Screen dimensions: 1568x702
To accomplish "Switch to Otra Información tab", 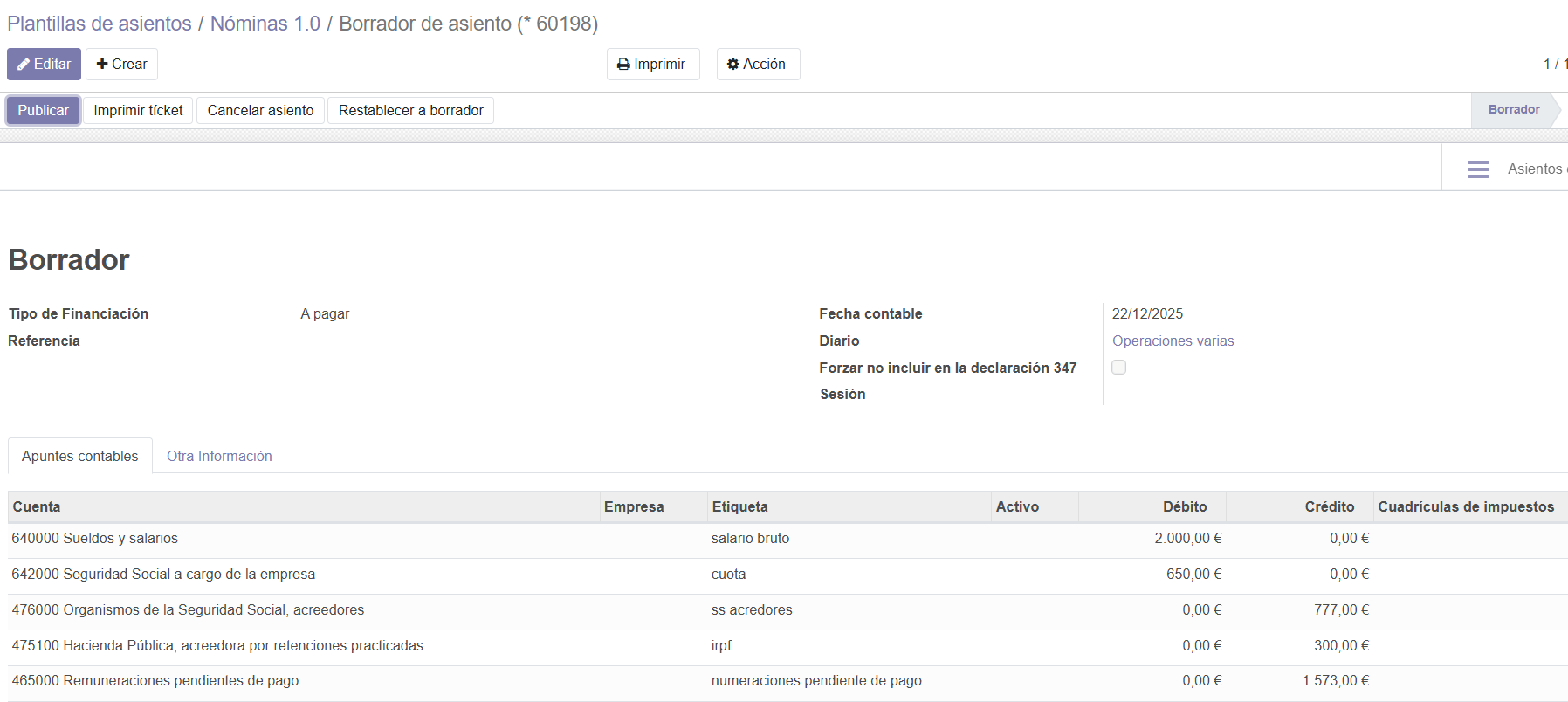I will 219,457.
